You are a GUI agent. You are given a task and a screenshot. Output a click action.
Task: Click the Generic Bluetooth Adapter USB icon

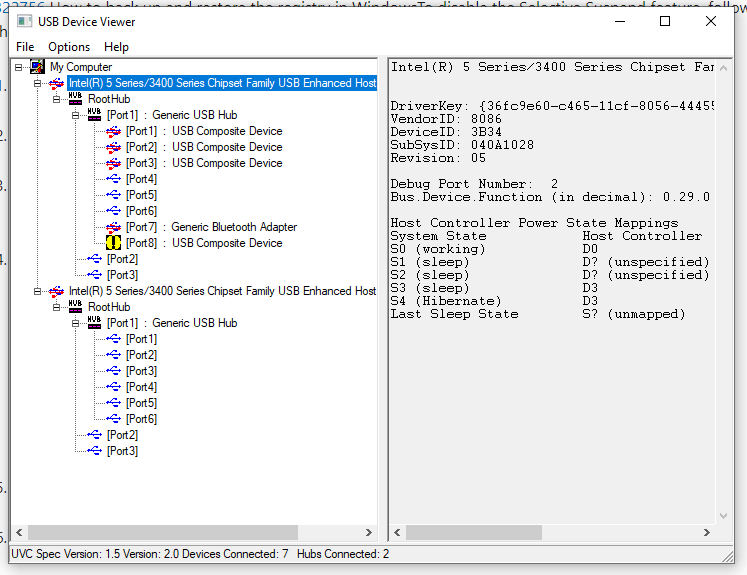coord(113,227)
